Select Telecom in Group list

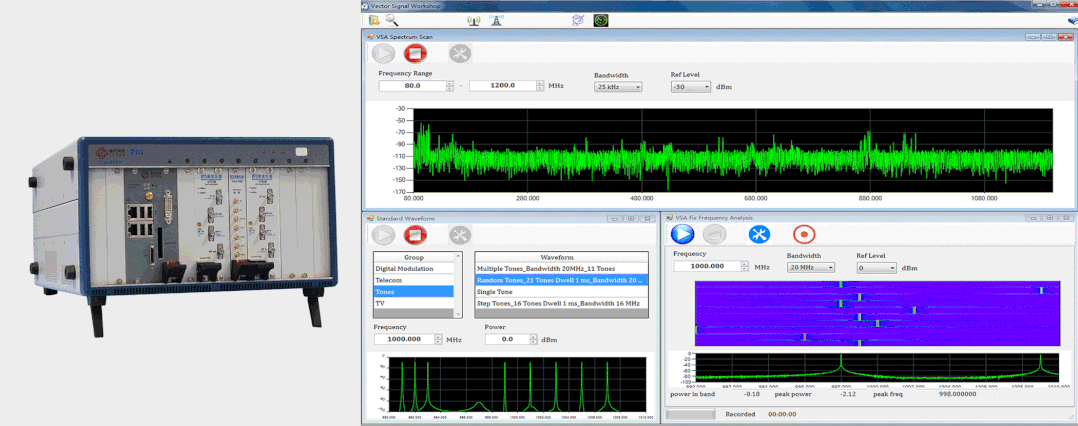pyautogui.click(x=413, y=280)
